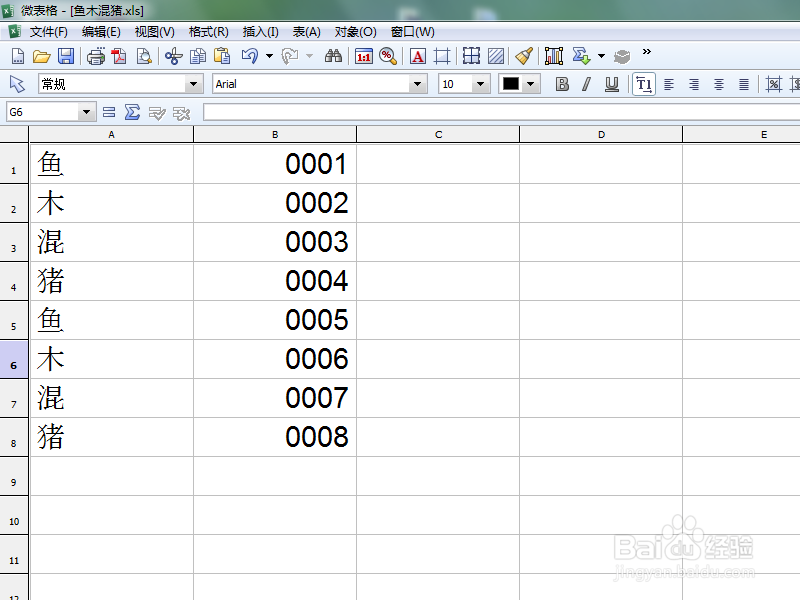The width and height of the screenshot is (800, 600).
Task: Open dropdown next to sum-arrow icon
Action: pyautogui.click(x=602, y=56)
